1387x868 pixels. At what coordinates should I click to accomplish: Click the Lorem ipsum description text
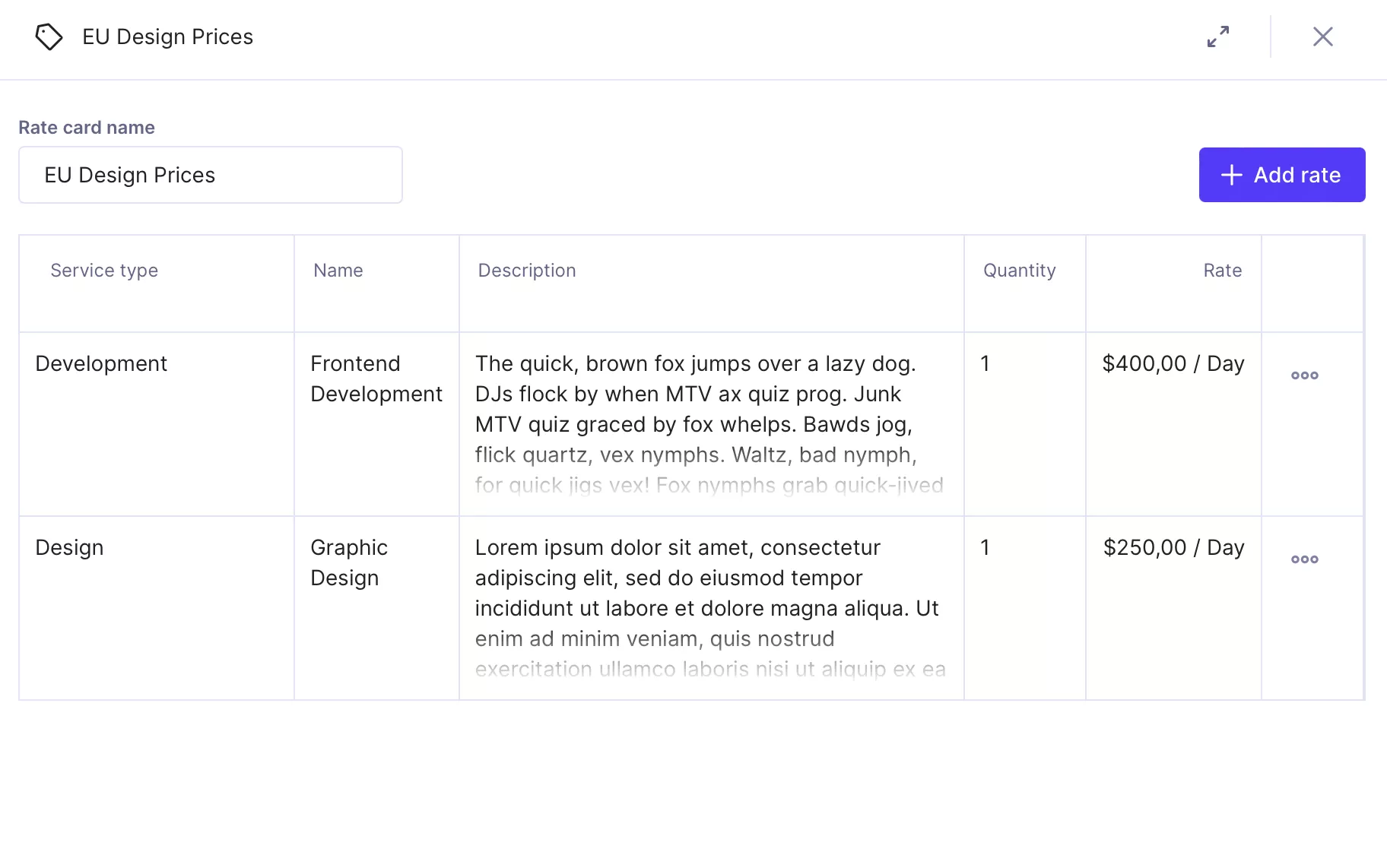click(x=711, y=608)
